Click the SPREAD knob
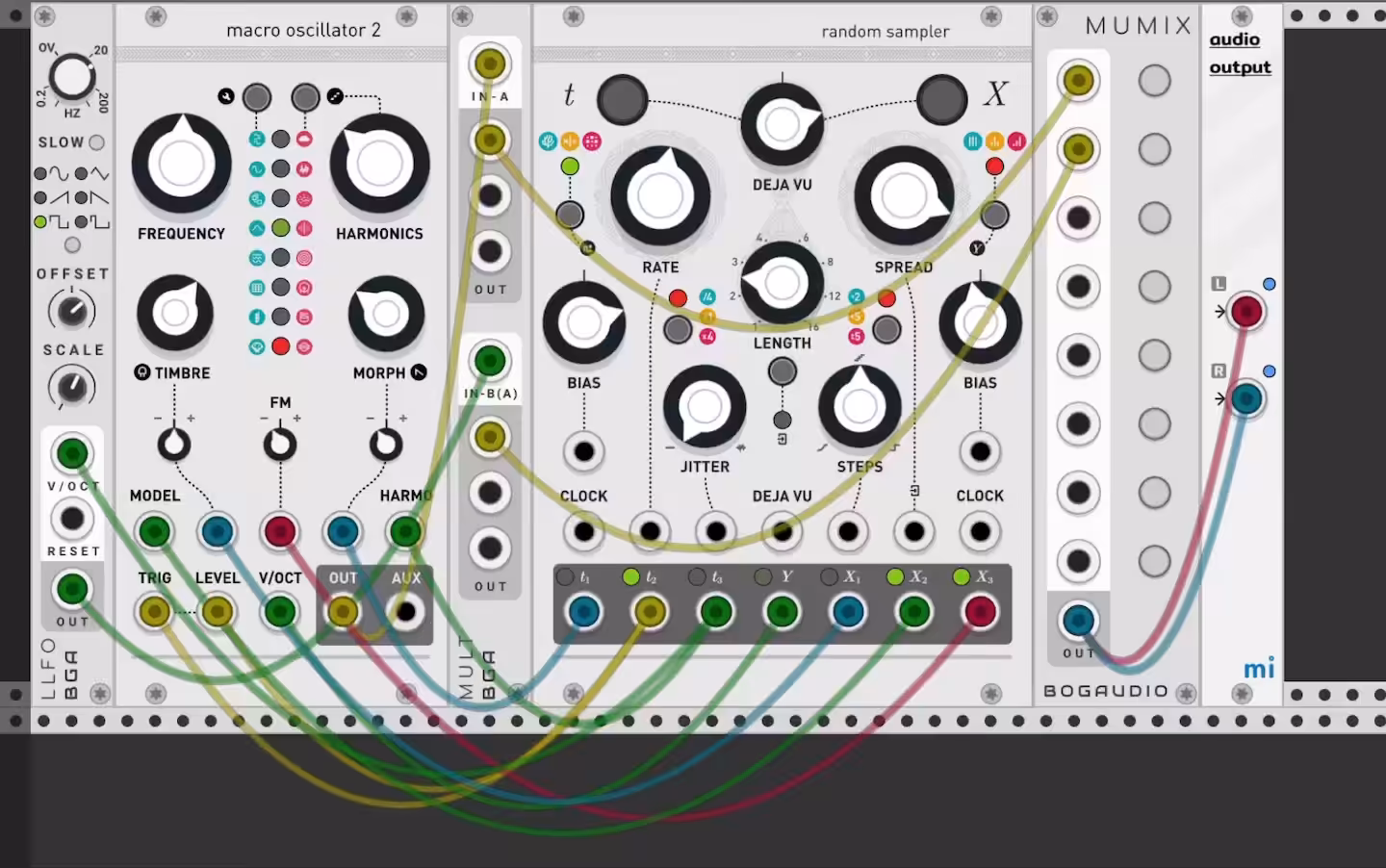 pyautogui.click(x=904, y=196)
